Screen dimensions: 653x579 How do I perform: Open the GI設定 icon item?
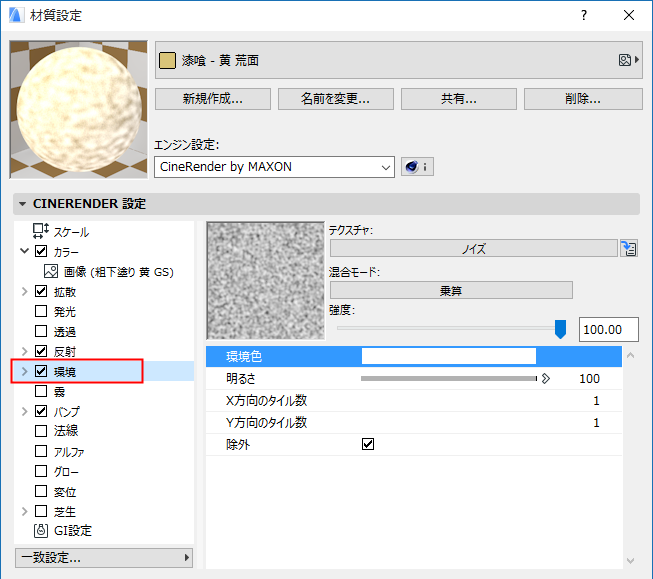(40, 530)
